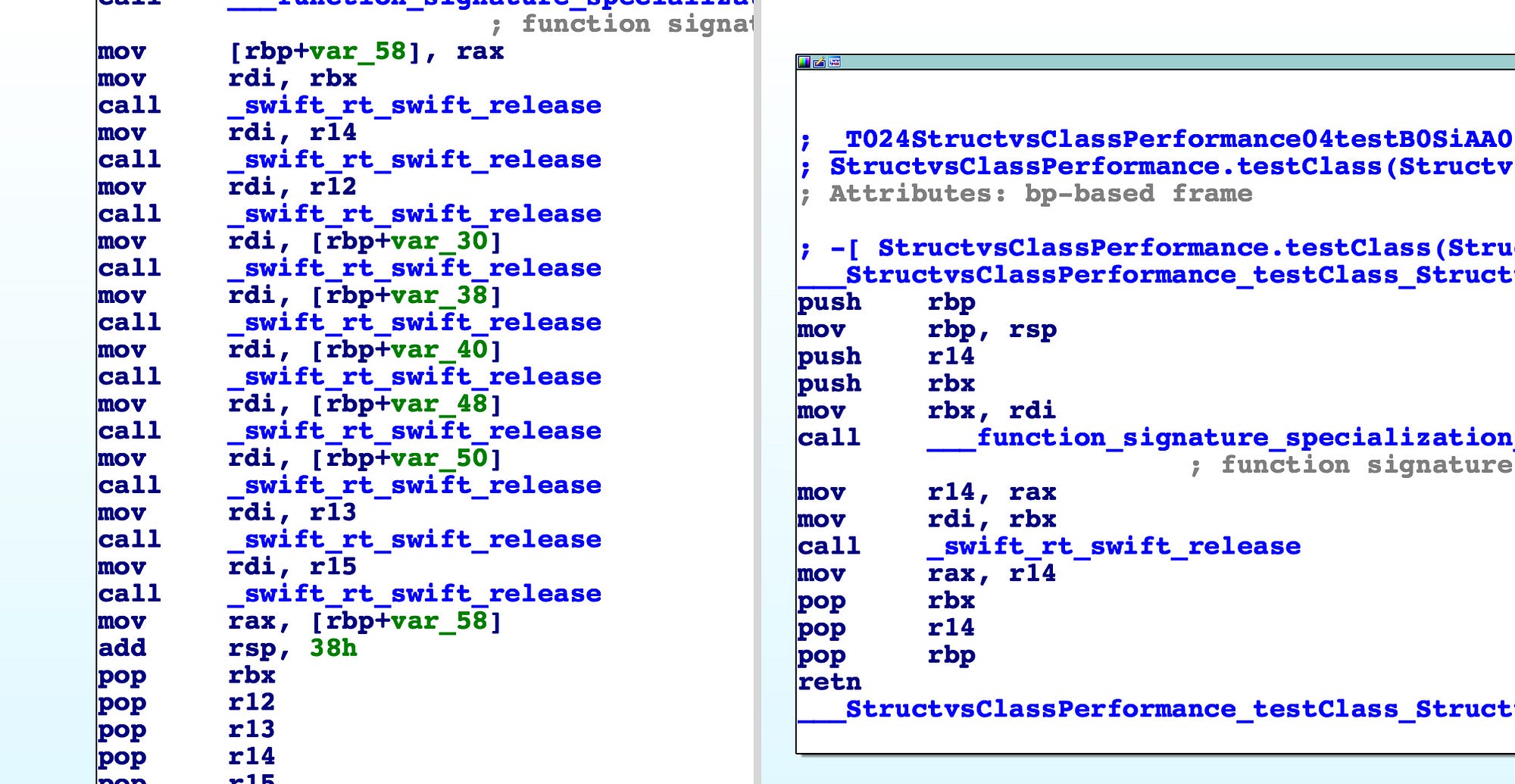Select 'mov rdi, rbx' in the left block
The width and height of the screenshot is (1515, 784).
pos(227,79)
